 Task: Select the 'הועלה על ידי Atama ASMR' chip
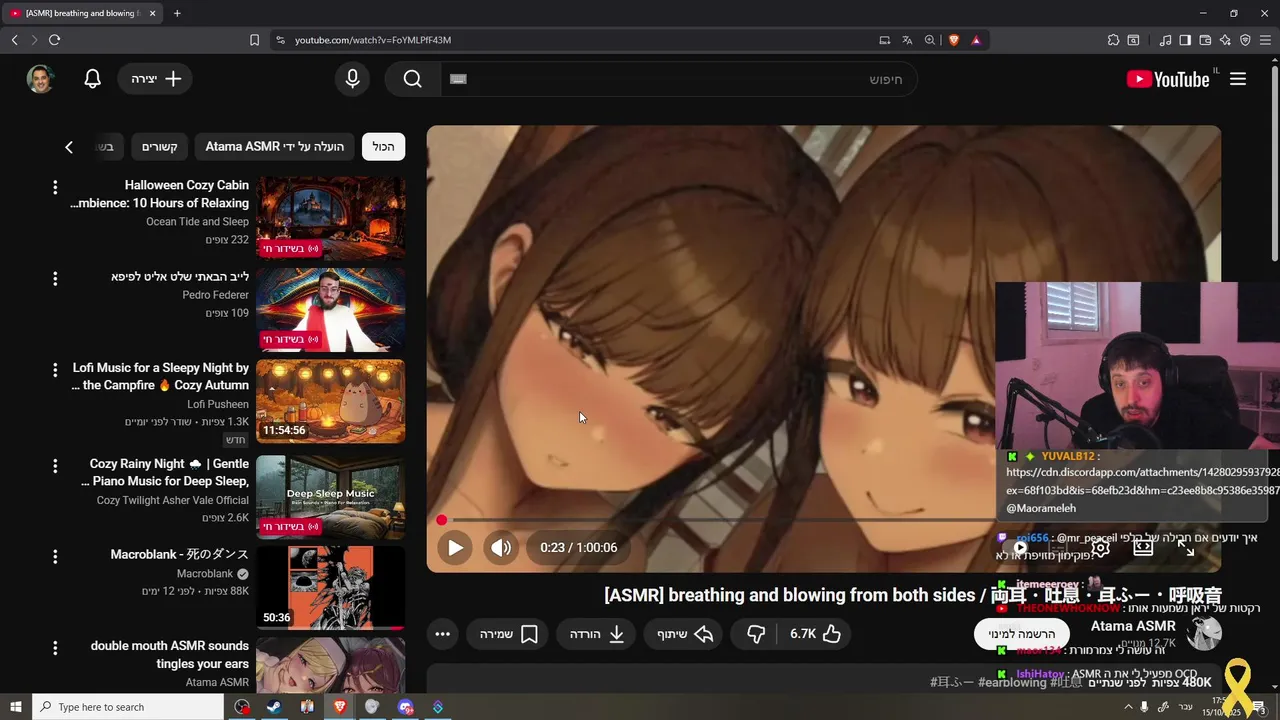coord(274,147)
